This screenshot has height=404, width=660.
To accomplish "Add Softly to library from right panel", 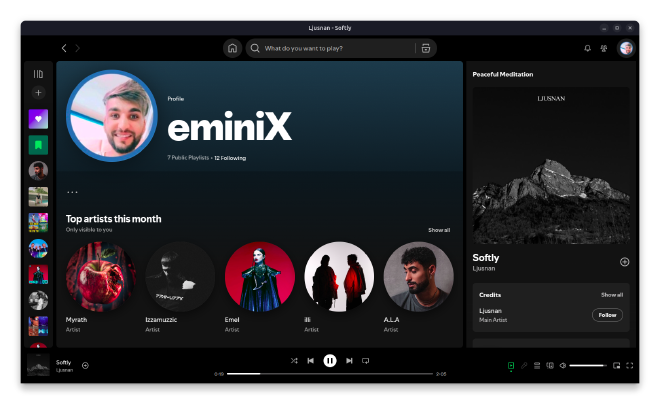I will (x=624, y=262).
